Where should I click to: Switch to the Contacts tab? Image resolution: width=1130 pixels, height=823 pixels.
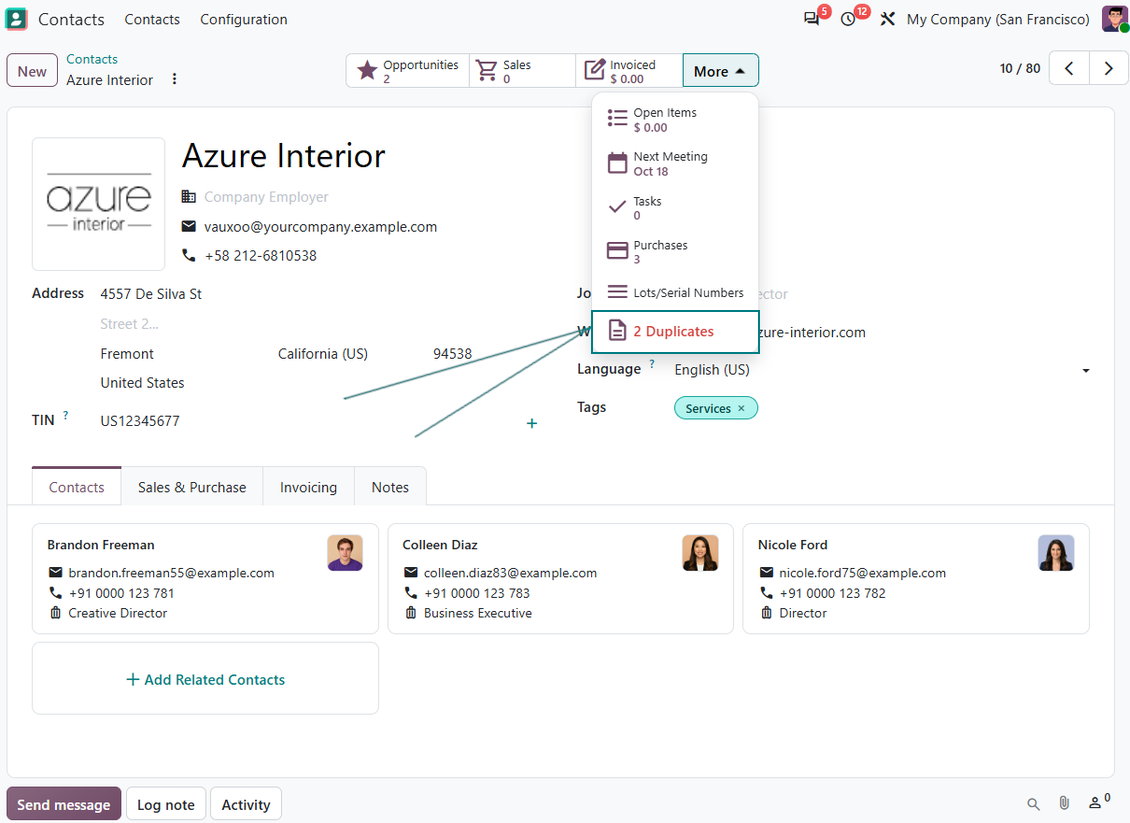pos(76,487)
